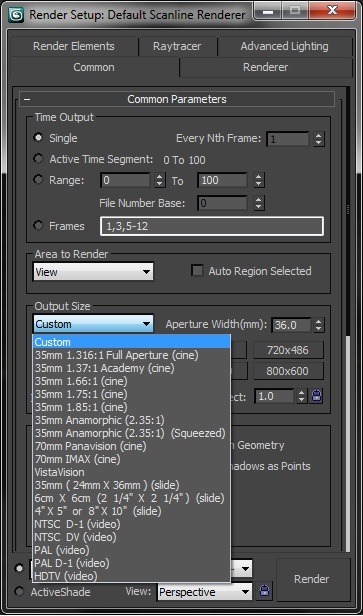Viewport: 363px width, 616px height.
Task: Switch to the Renderer tab
Action: [266, 67]
